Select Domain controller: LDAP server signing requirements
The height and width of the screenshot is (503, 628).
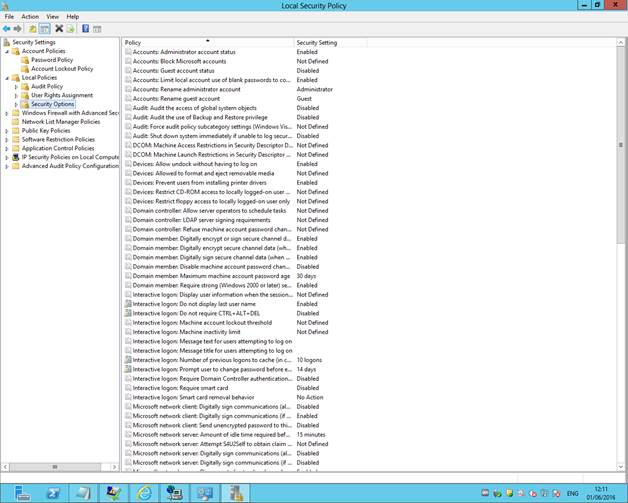201,220
